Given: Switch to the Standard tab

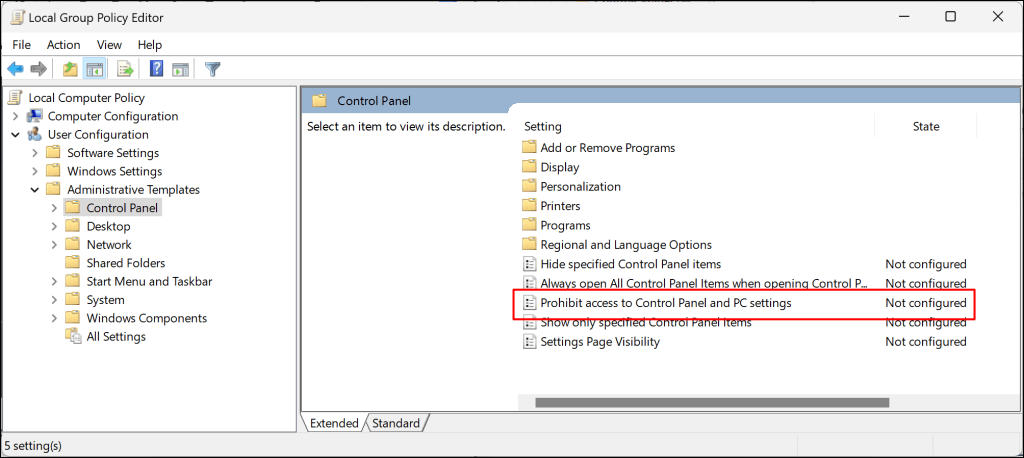Looking at the screenshot, I should pyautogui.click(x=396, y=423).
